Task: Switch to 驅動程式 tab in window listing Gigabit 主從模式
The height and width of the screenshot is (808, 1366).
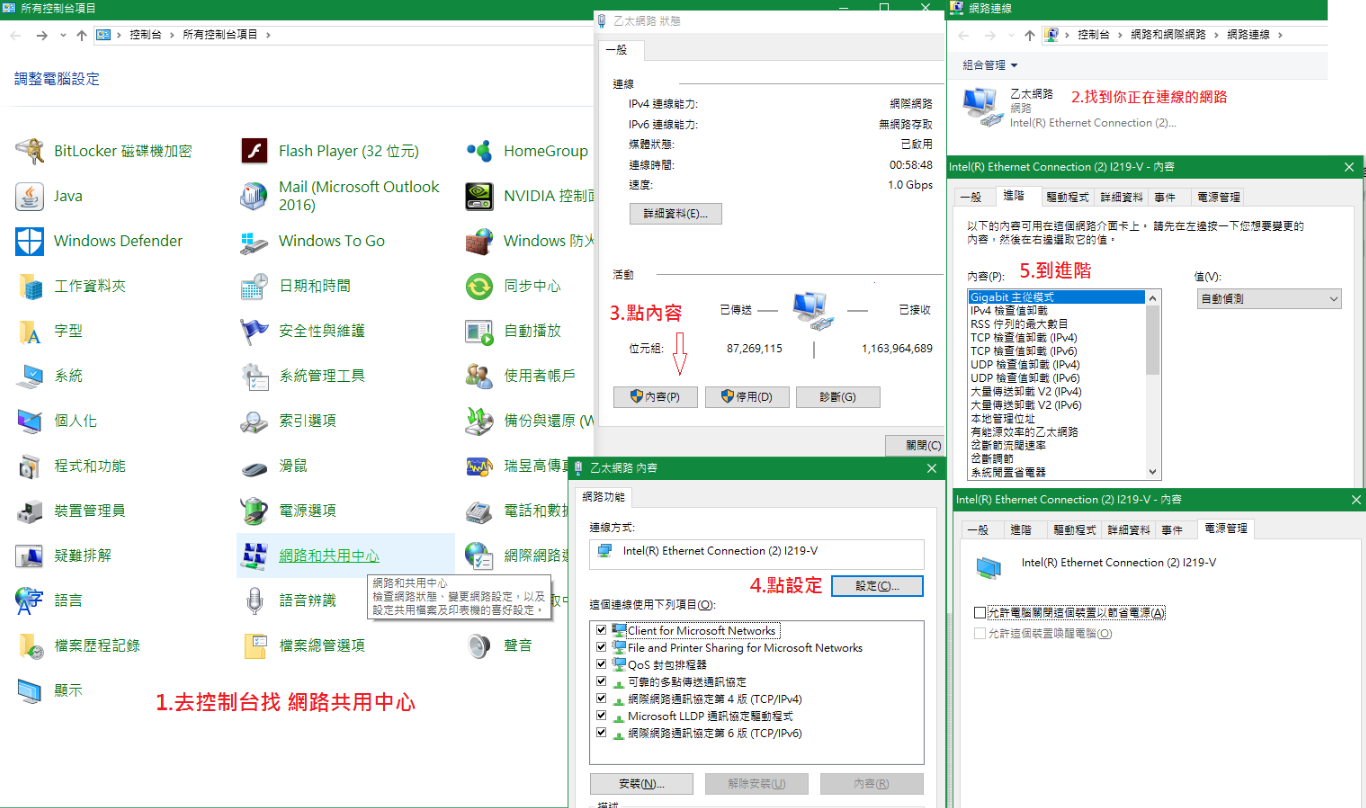Action: click(x=1068, y=197)
